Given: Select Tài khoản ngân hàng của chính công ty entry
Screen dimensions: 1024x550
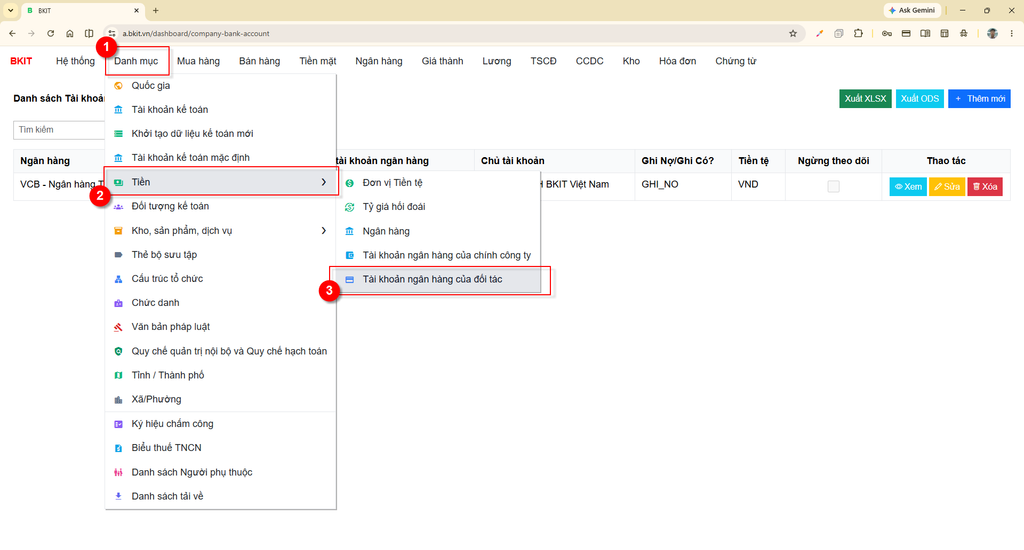Looking at the screenshot, I should tap(440, 255).
